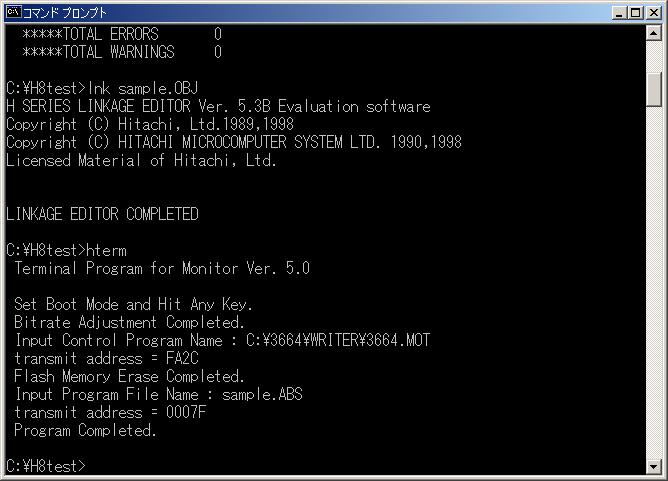Click the 'transmit address = FA2C' line
668x481 pixels.
point(107,358)
